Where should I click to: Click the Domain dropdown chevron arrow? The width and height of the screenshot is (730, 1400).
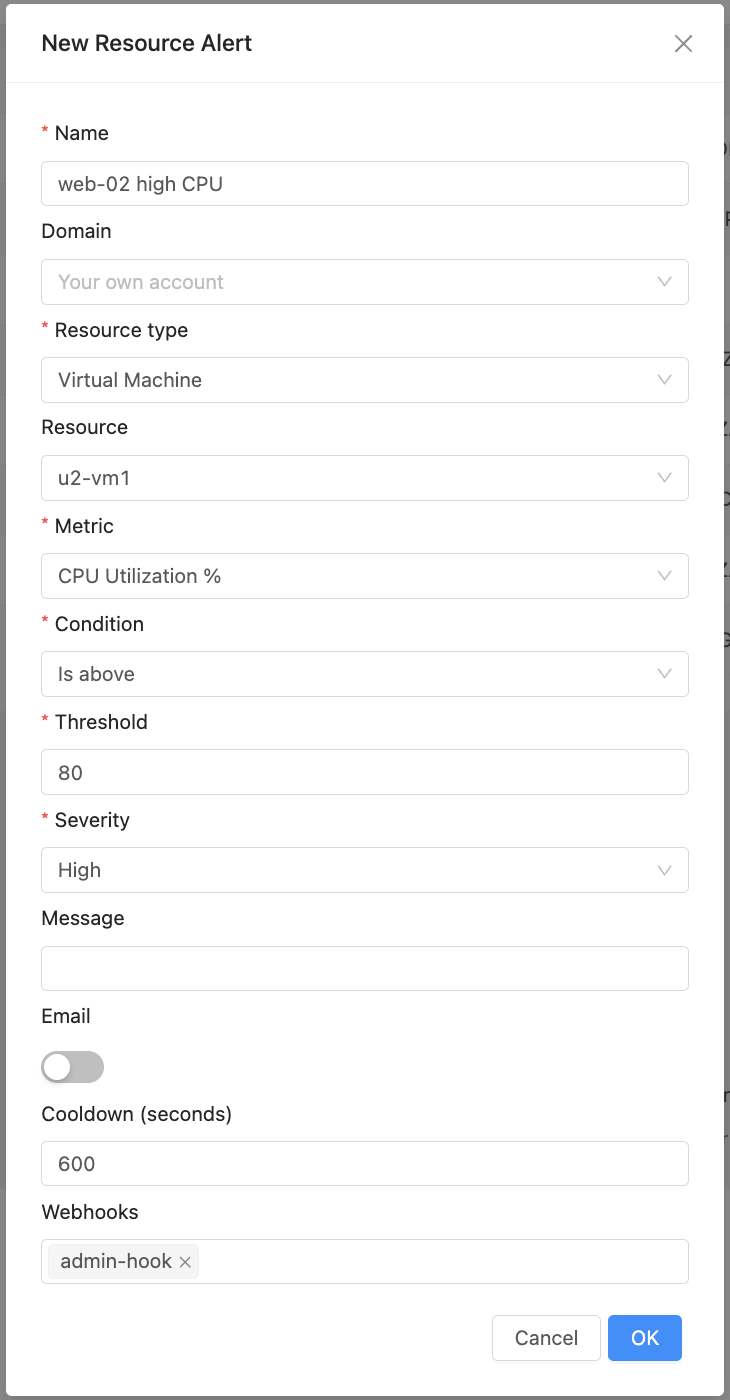[664, 282]
